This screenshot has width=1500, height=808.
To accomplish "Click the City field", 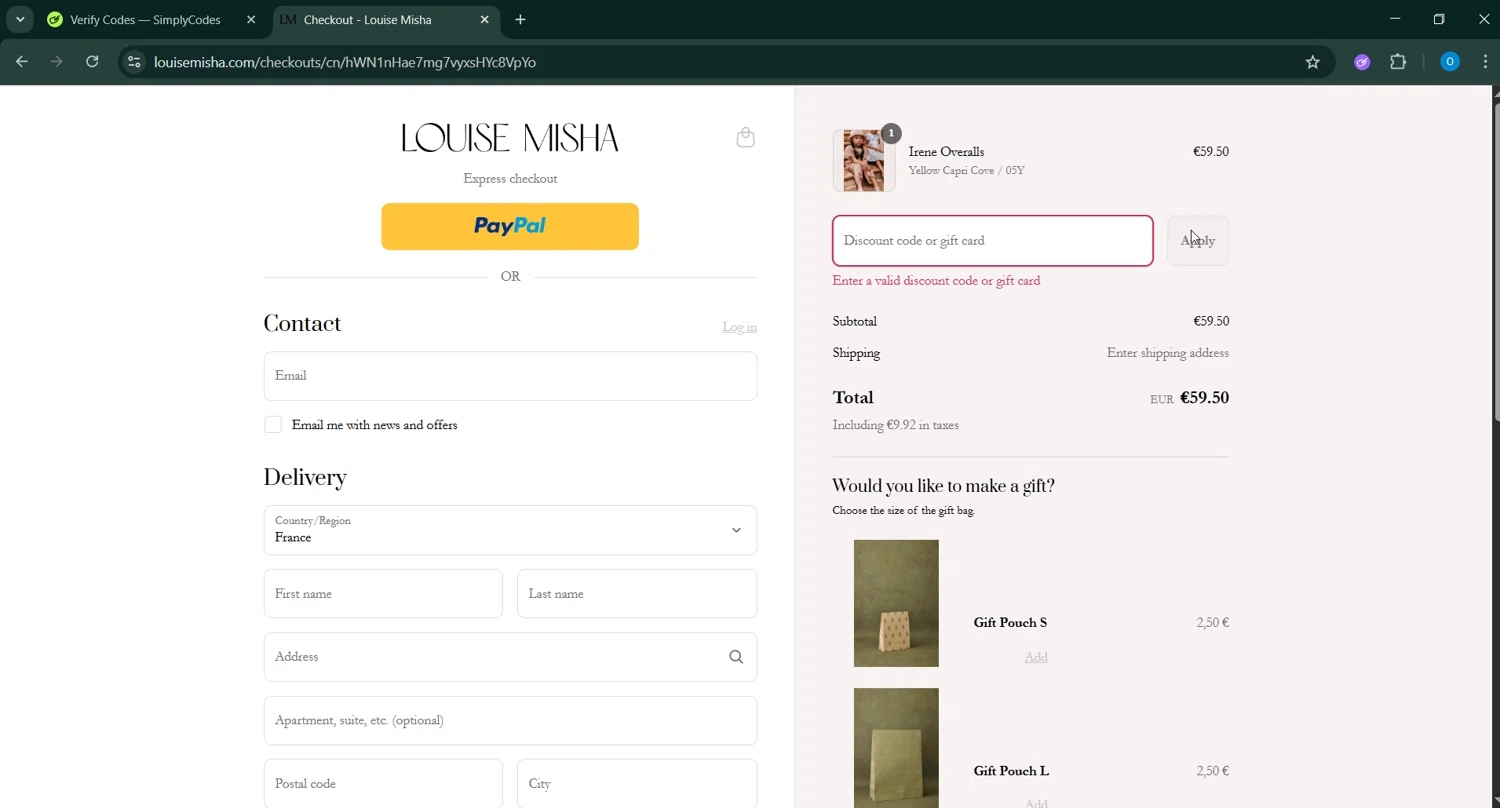I will 637,784.
